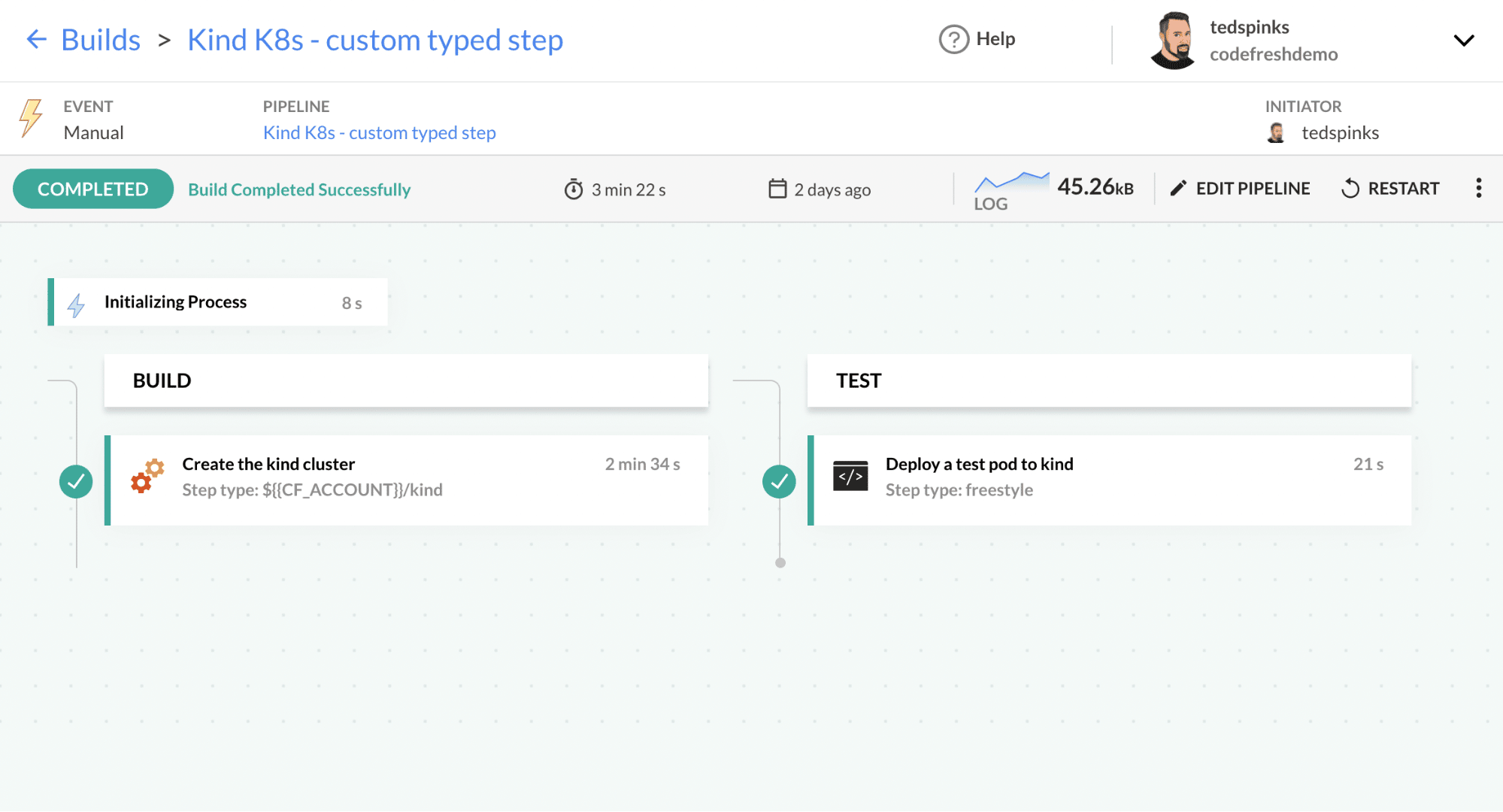Click the build duration stopwatch icon

coord(573,189)
